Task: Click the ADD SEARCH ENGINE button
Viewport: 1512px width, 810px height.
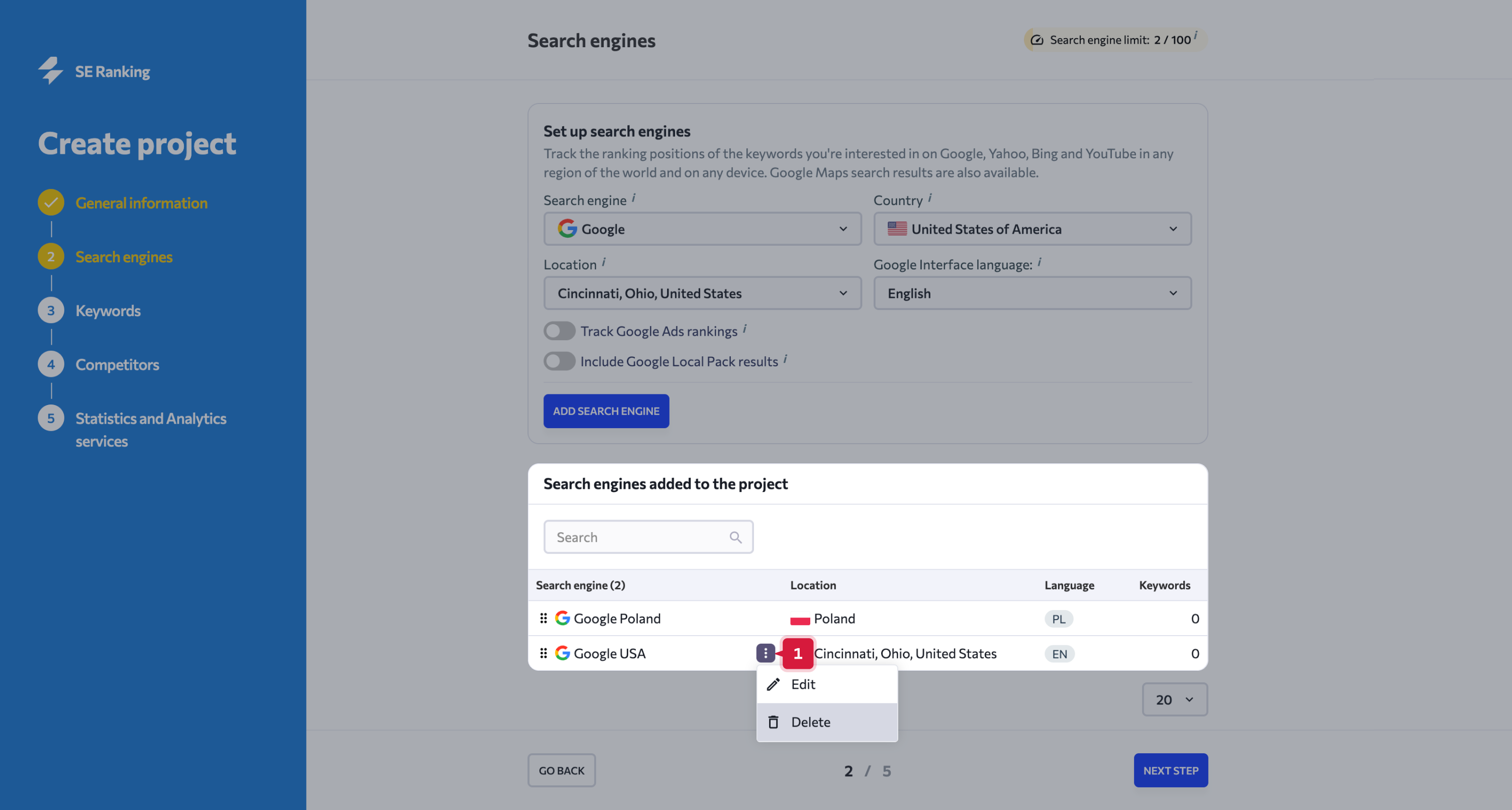Action: [x=606, y=411]
